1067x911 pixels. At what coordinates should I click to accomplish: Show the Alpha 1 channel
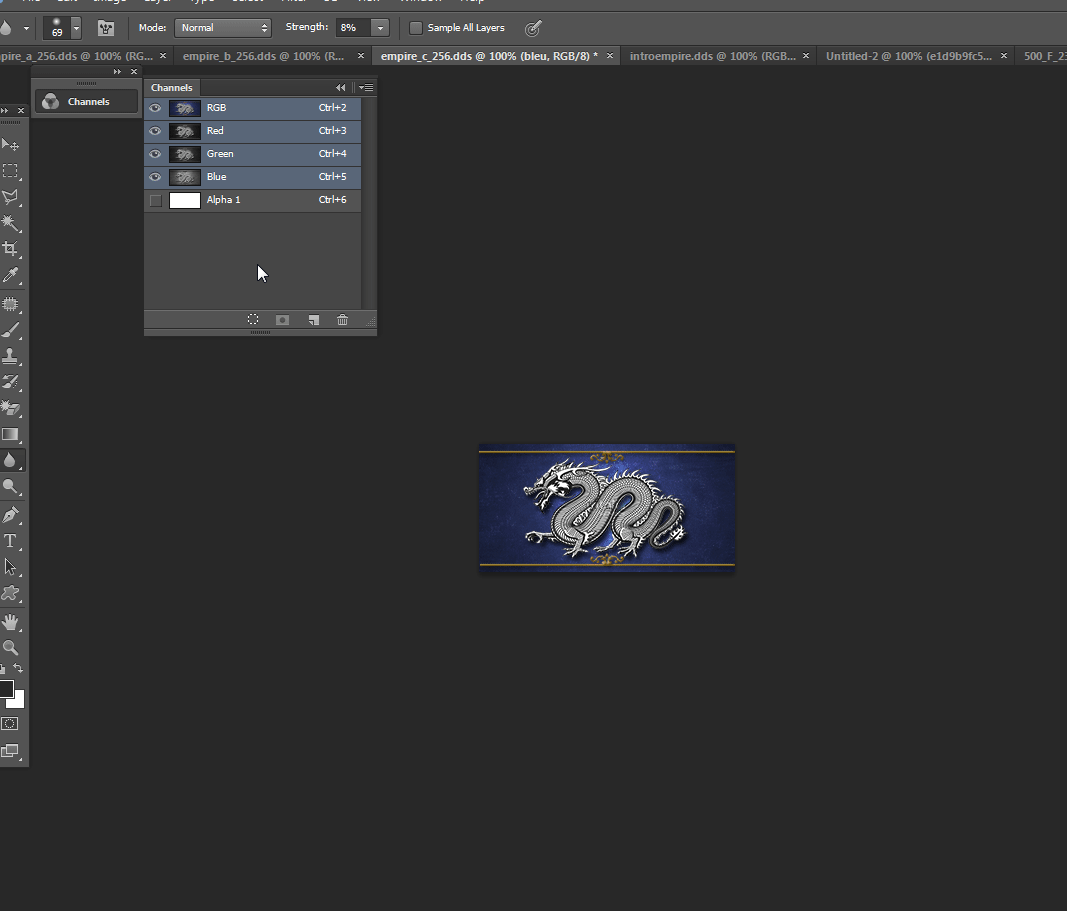155,201
